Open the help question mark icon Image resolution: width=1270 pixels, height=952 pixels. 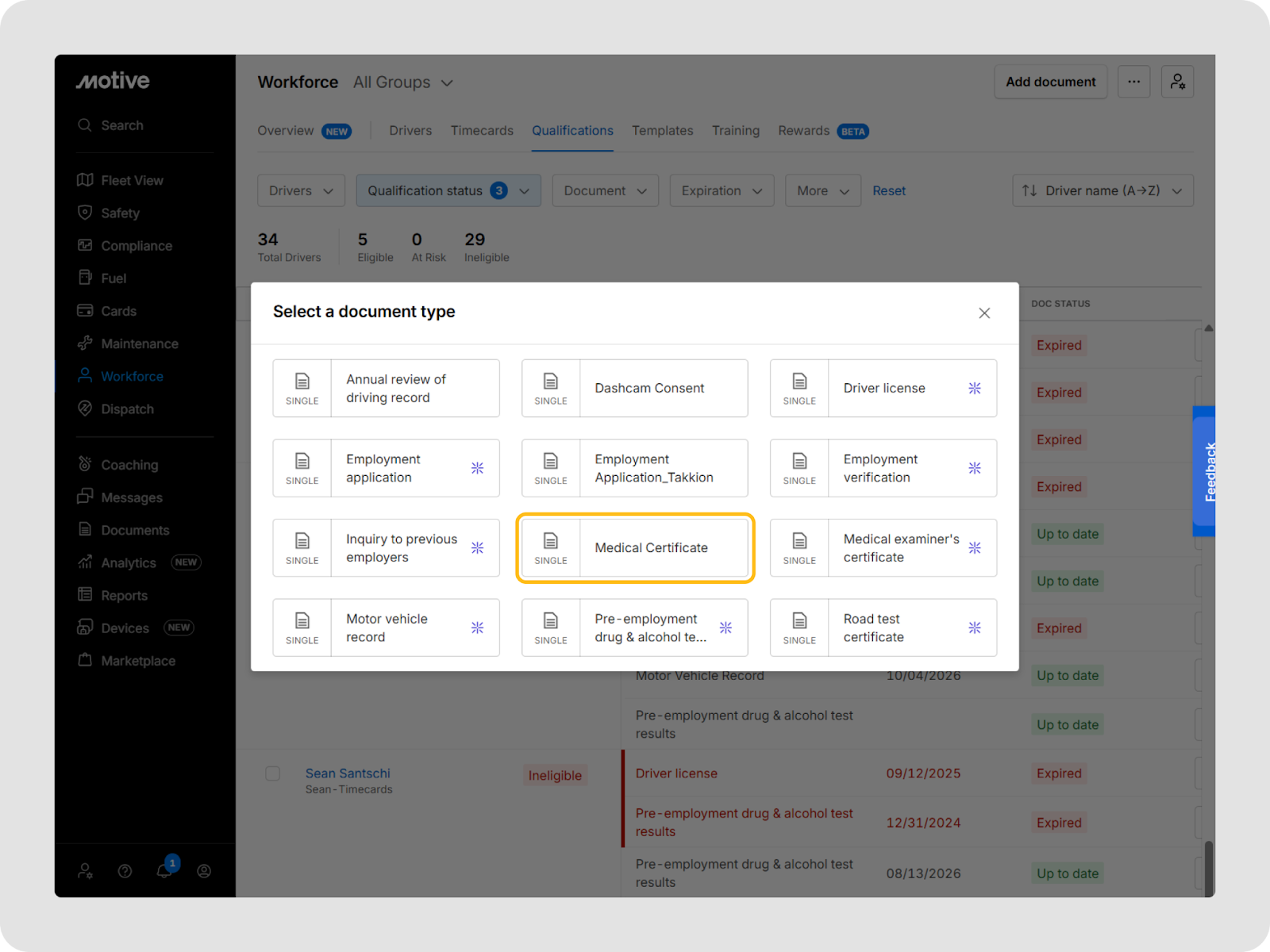pyautogui.click(x=125, y=871)
